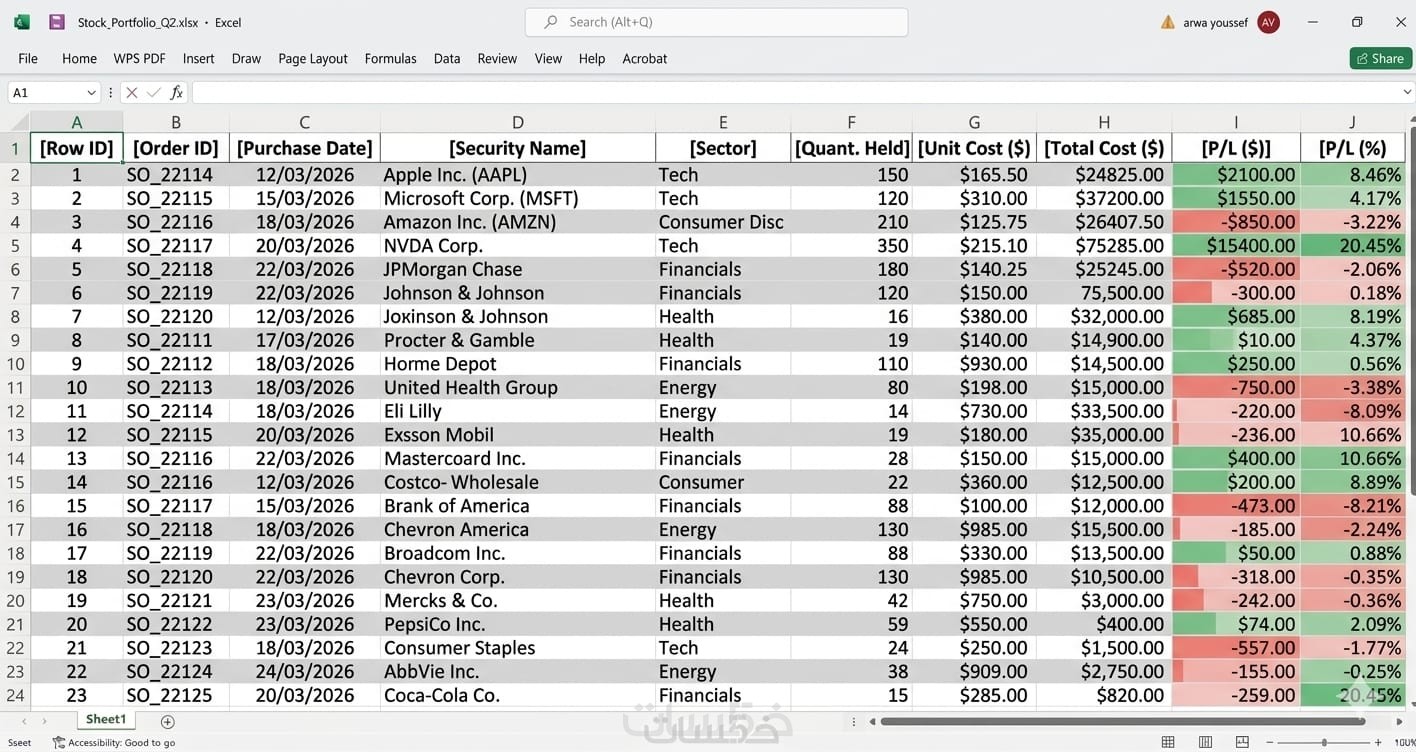Click the formula bar options dots handle

click(111, 92)
